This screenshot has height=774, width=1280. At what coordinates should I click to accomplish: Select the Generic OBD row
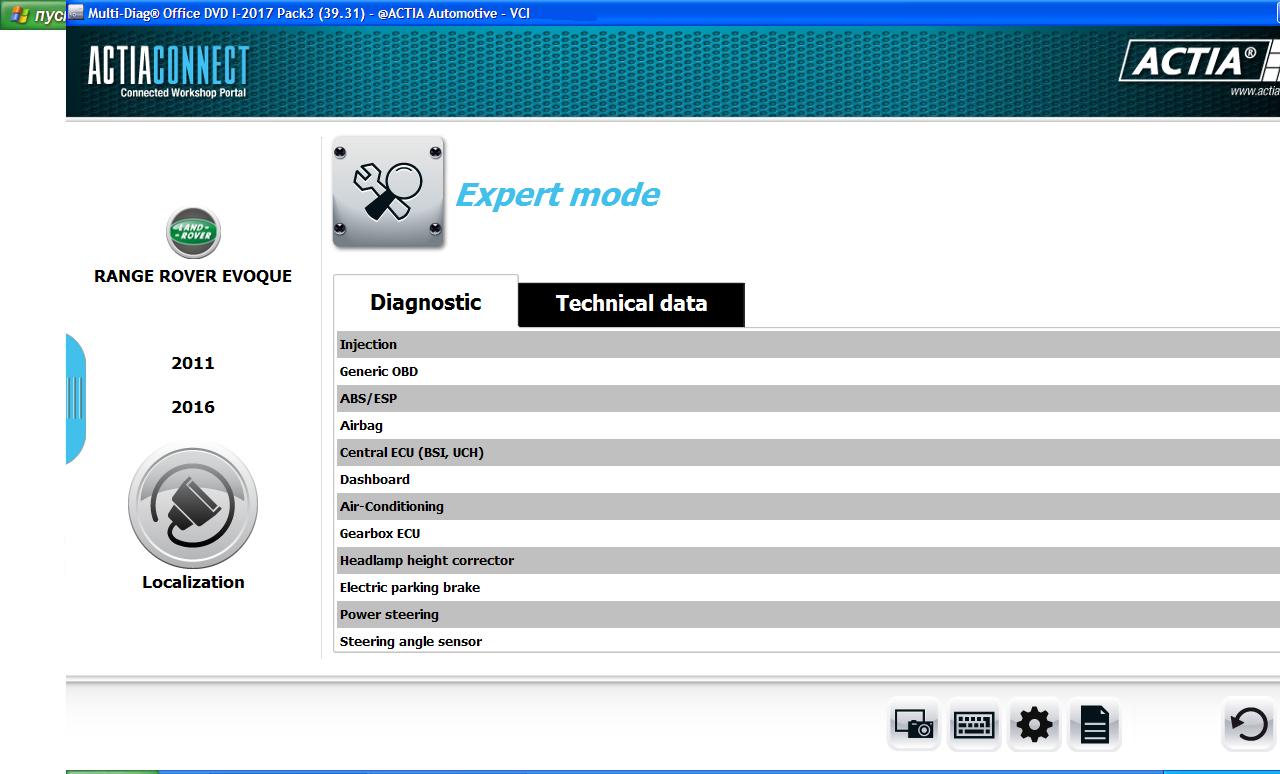pyautogui.click(x=808, y=371)
